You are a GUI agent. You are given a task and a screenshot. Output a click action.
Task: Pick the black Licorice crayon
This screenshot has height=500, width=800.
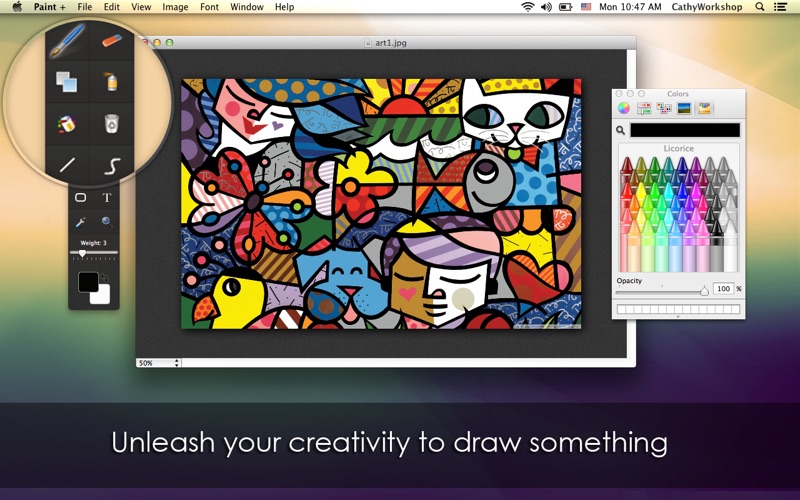click(716, 245)
